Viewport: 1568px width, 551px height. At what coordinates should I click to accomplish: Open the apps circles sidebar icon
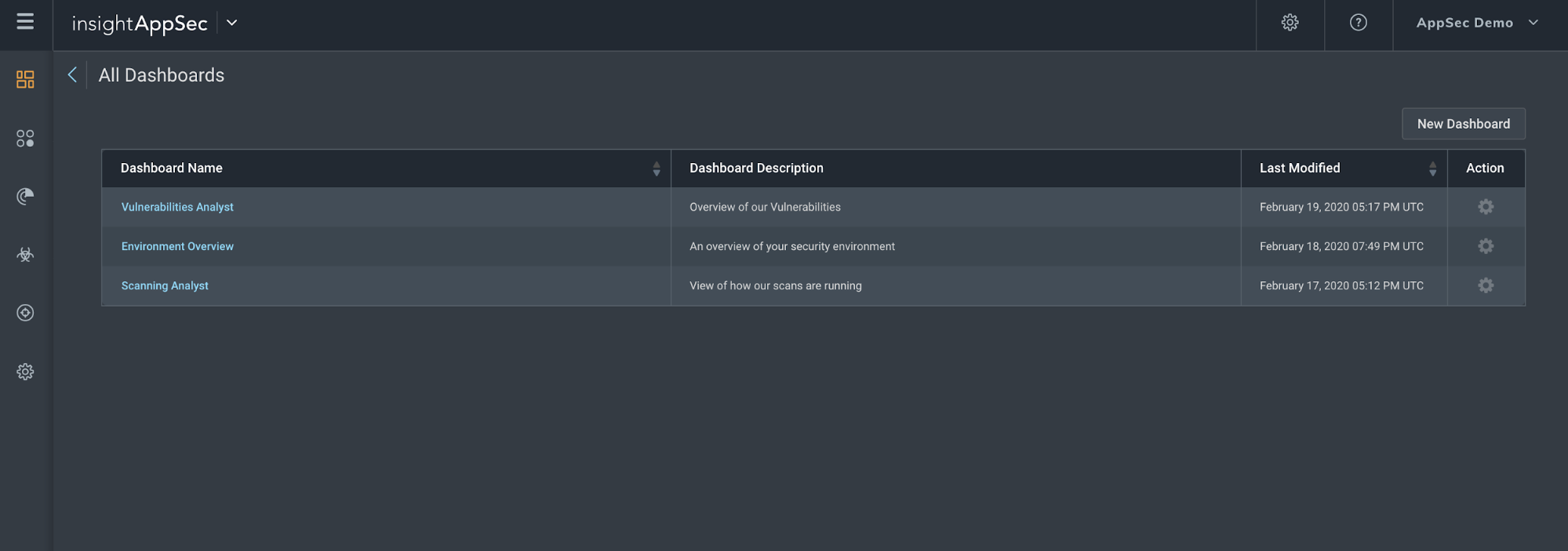[x=25, y=138]
